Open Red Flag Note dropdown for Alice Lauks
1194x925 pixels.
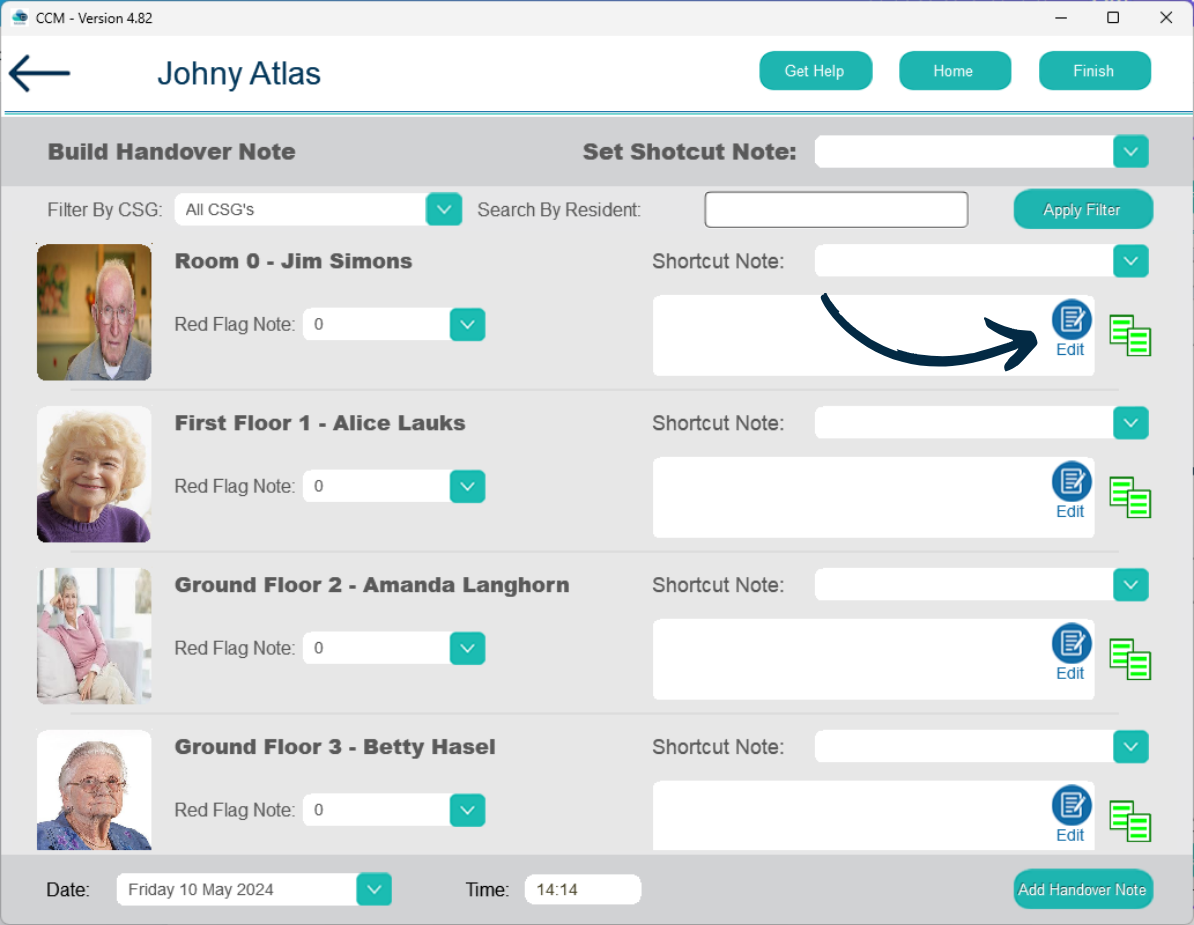coord(468,486)
